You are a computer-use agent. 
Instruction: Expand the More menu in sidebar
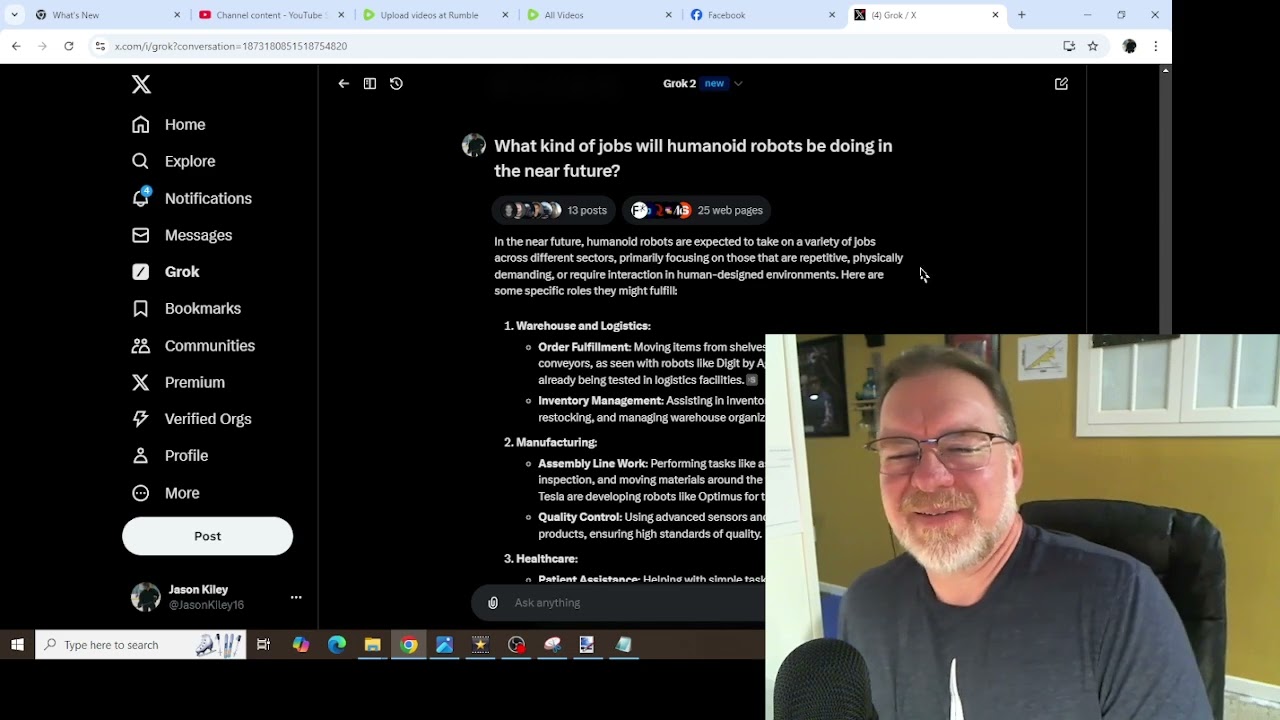(165, 493)
